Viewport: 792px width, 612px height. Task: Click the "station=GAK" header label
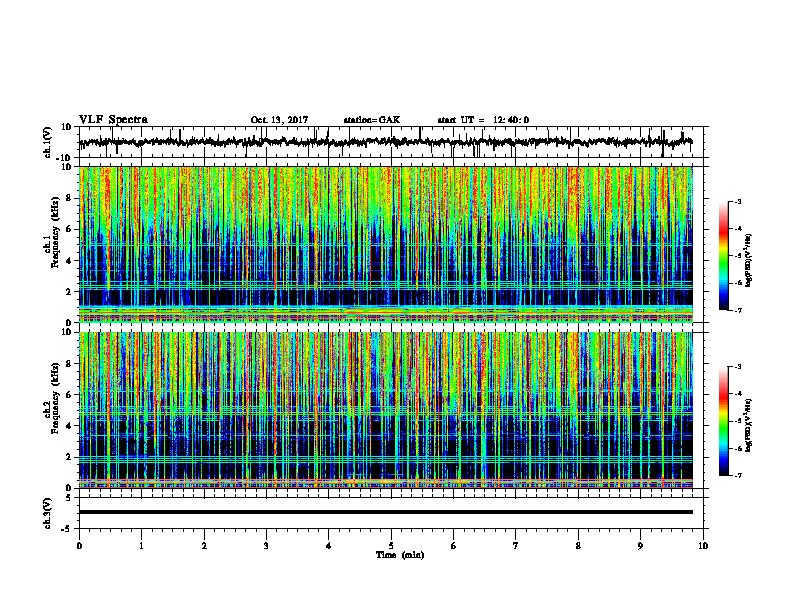point(372,120)
